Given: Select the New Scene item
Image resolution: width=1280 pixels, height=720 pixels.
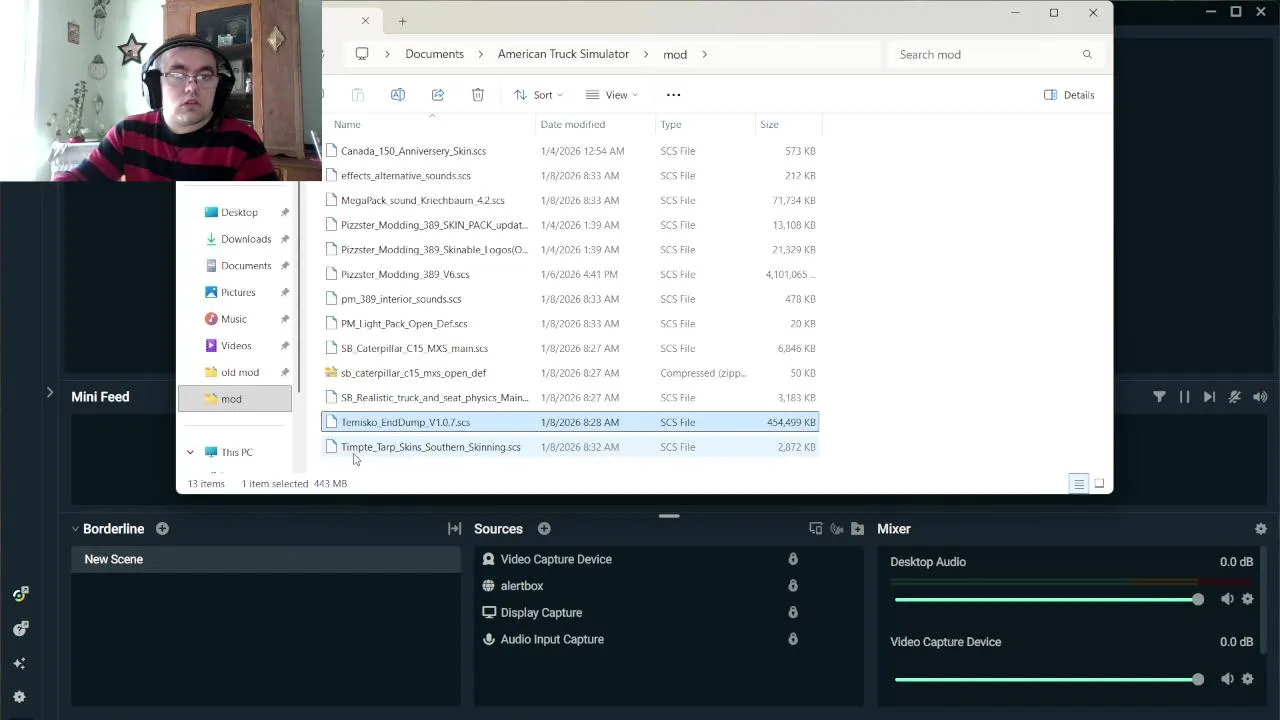Looking at the screenshot, I should (x=266, y=560).
